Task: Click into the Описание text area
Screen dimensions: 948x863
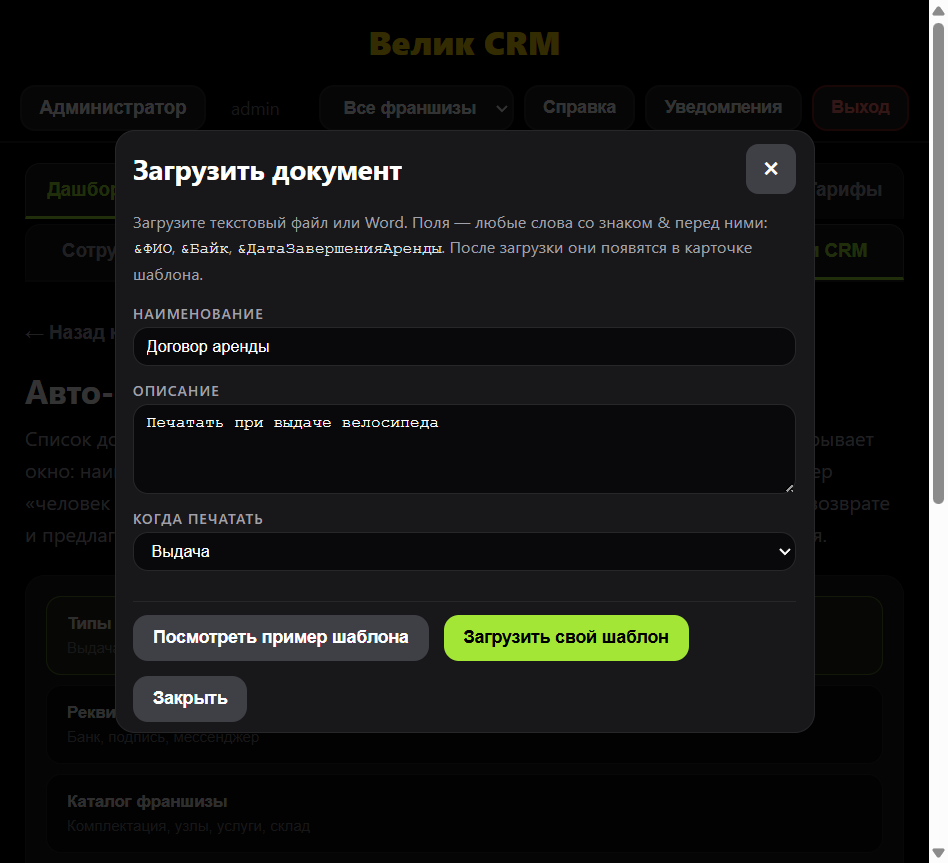Action: (464, 449)
